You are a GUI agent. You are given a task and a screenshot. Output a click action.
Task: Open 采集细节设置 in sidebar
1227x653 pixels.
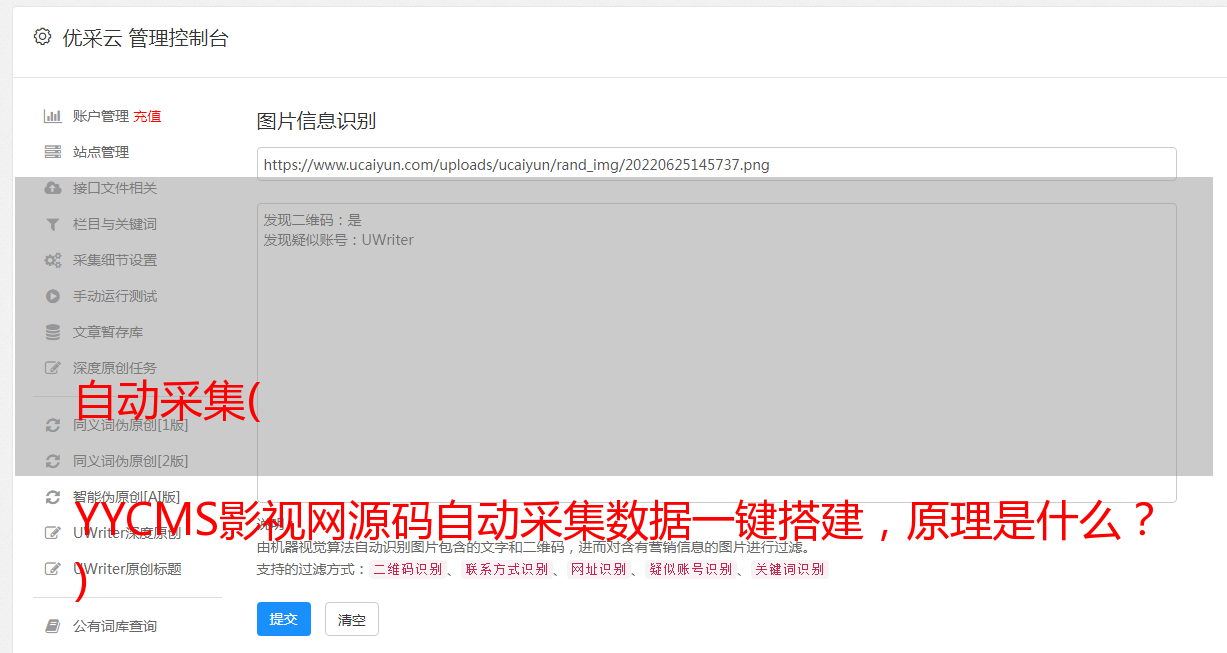coord(115,260)
